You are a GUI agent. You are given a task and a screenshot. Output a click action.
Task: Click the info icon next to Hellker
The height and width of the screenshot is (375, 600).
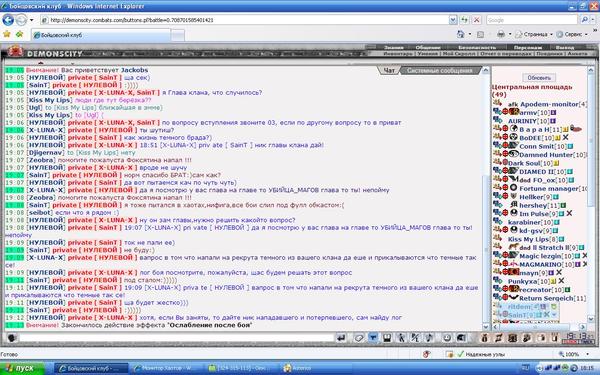click(556, 197)
